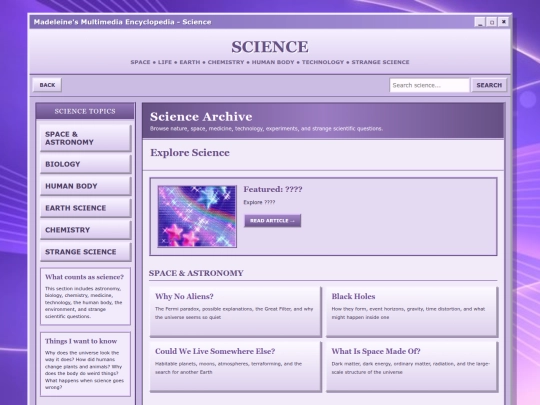Close the encyclopedia window
Image resolution: width=540 pixels, height=405 pixels.
coord(503,22)
